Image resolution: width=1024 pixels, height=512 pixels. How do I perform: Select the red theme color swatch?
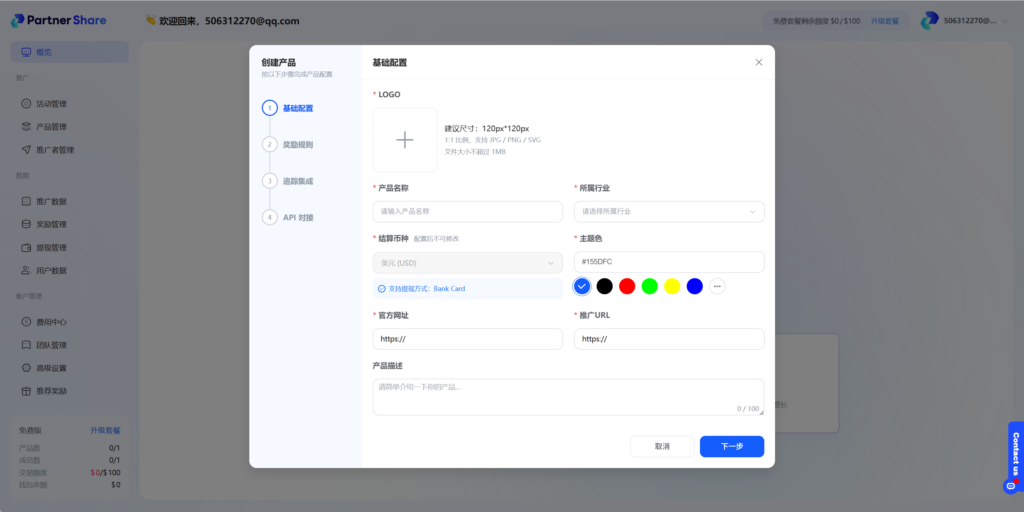click(x=627, y=286)
